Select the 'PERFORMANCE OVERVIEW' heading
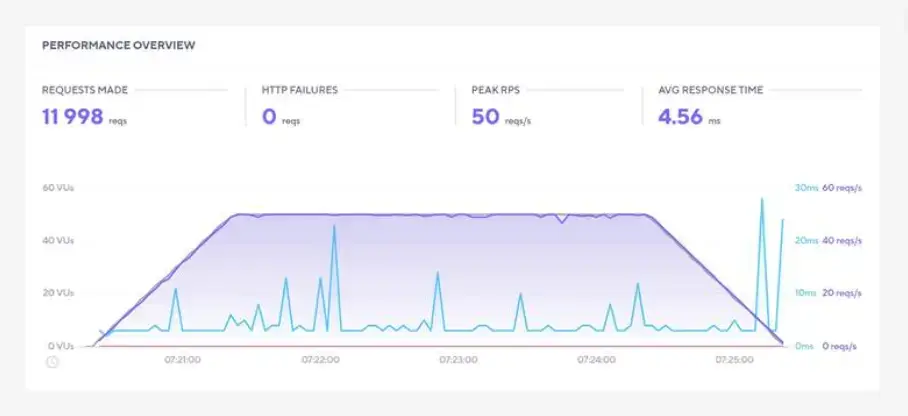 (x=119, y=45)
